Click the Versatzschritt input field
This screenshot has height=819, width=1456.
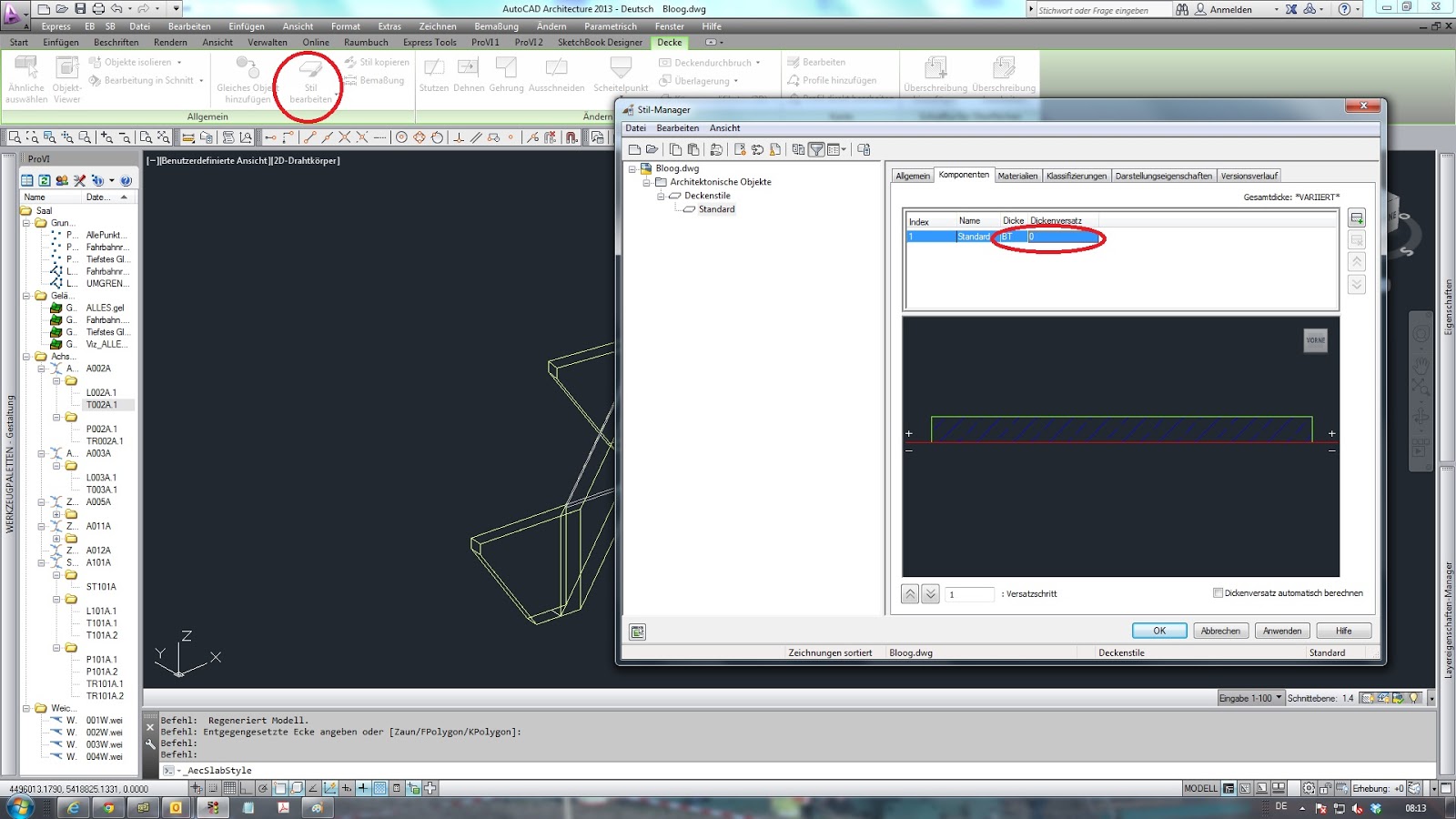969,594
